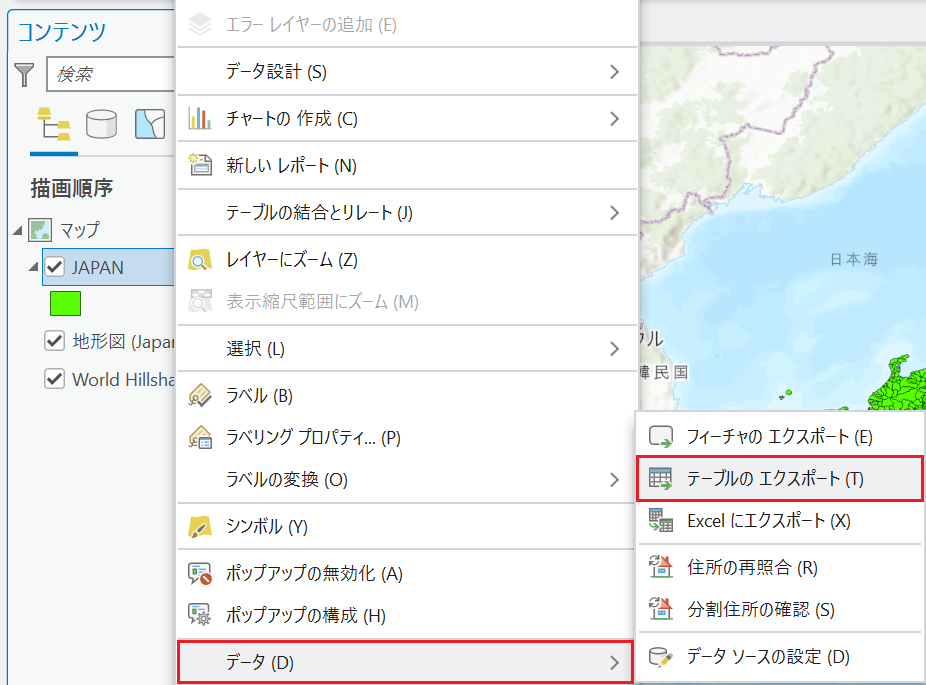Select the List By Drawing Order icon

tap(54, 124)
